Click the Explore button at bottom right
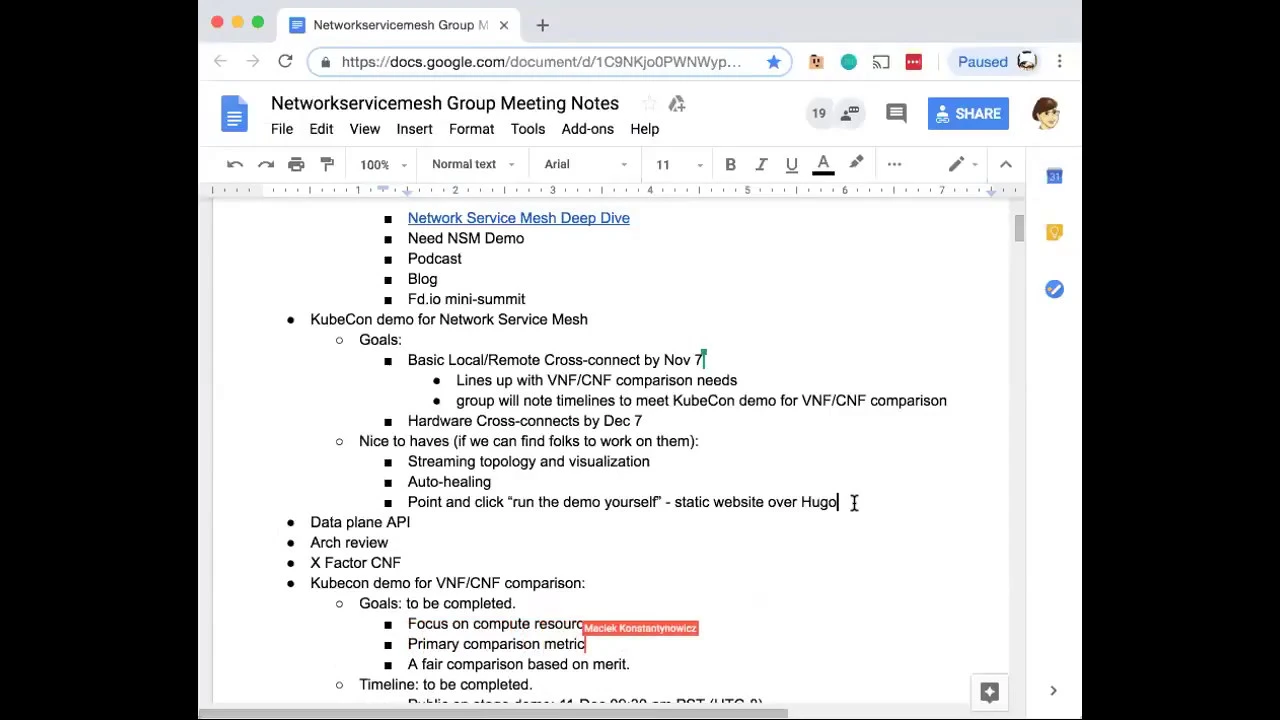This screenshot has height=720, width=1280. click(x=990, y=692)
